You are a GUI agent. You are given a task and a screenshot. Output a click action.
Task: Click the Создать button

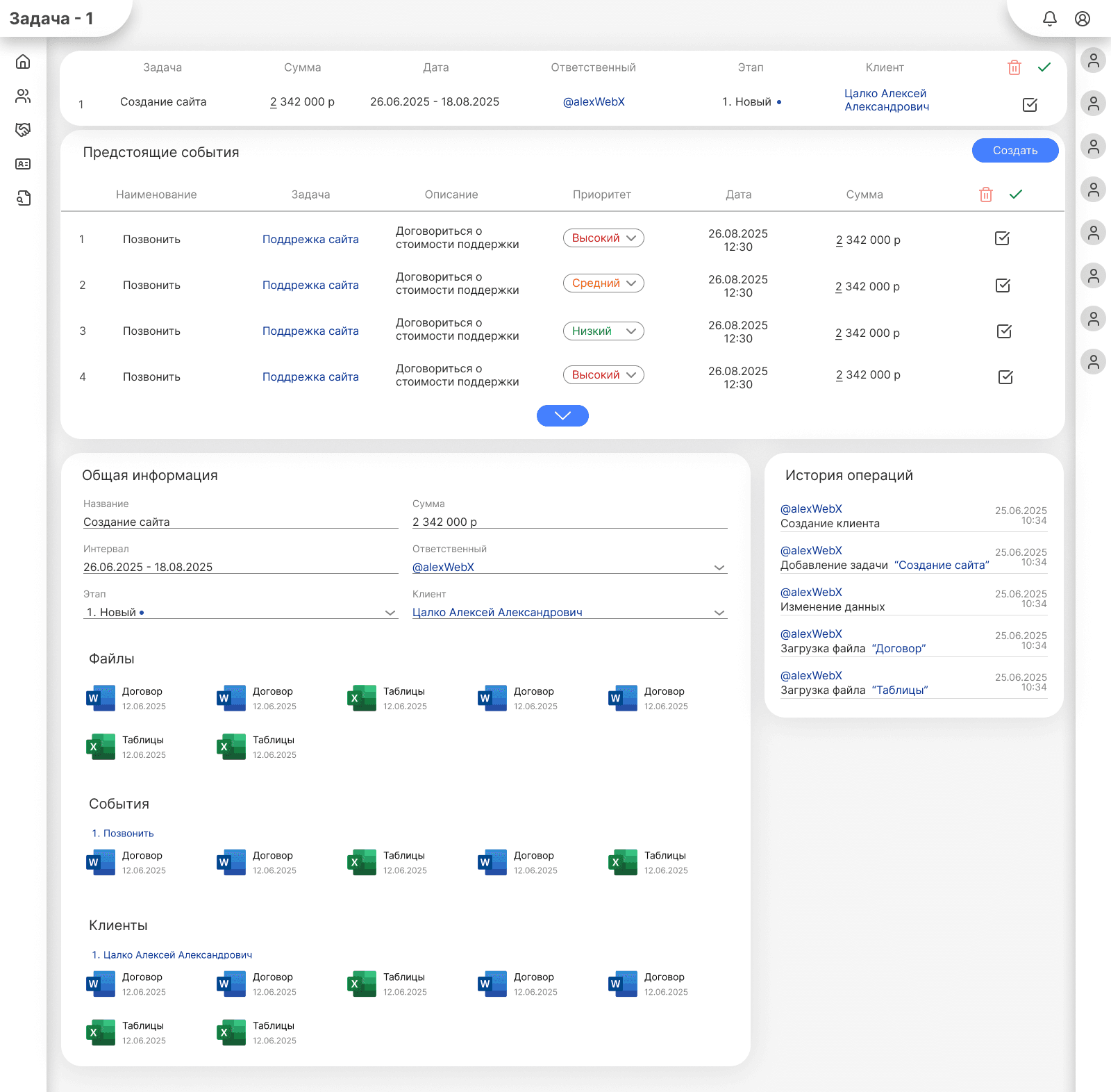click(1014, 150)
